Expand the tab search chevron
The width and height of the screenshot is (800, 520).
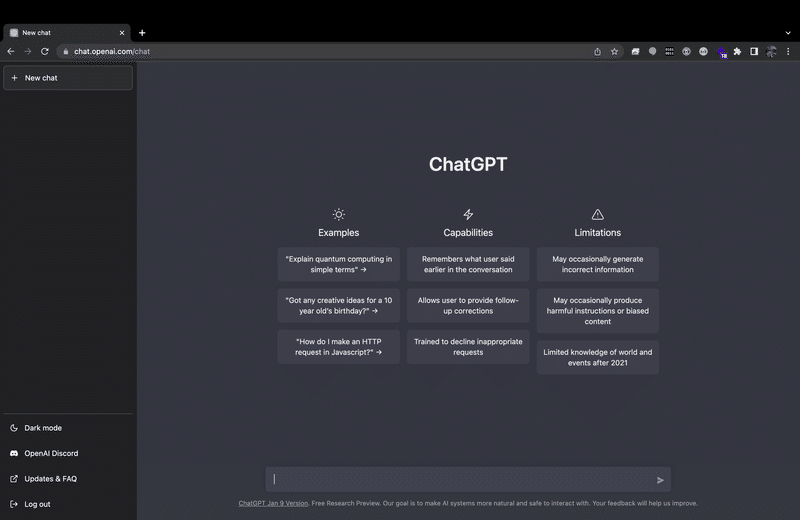point(788,33)
